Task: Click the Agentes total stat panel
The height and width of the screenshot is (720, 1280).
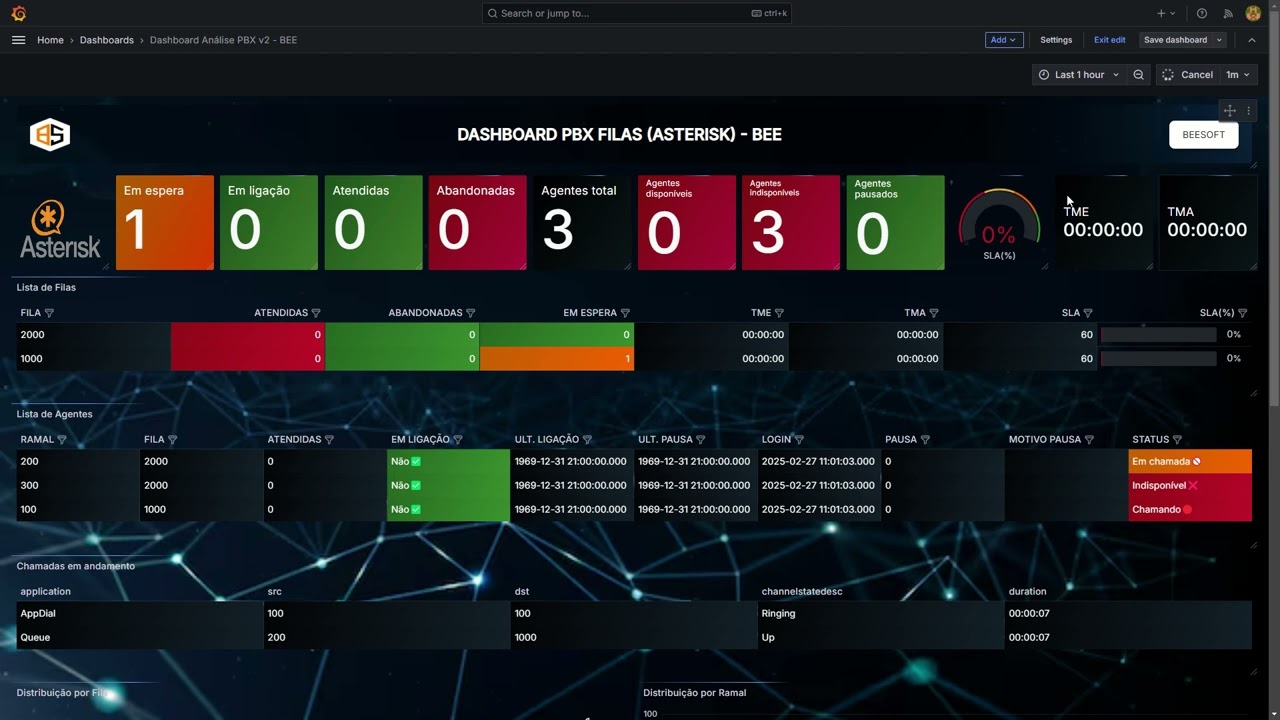Action: pyautogui.click(x=582, y=223)
